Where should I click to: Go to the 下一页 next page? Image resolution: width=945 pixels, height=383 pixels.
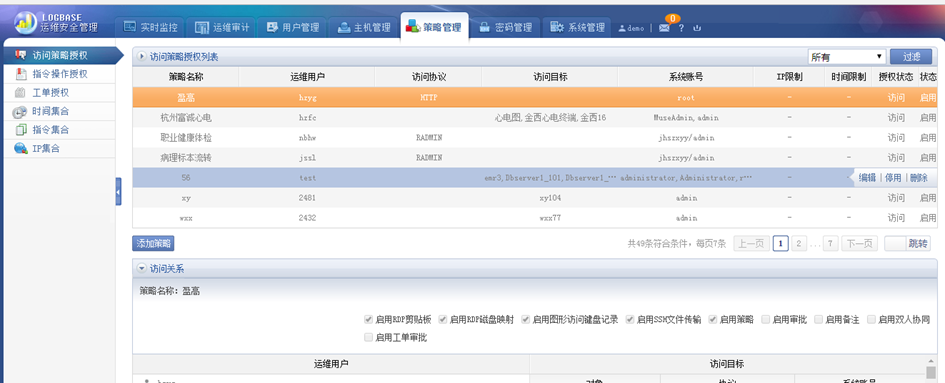coord(859,244)
